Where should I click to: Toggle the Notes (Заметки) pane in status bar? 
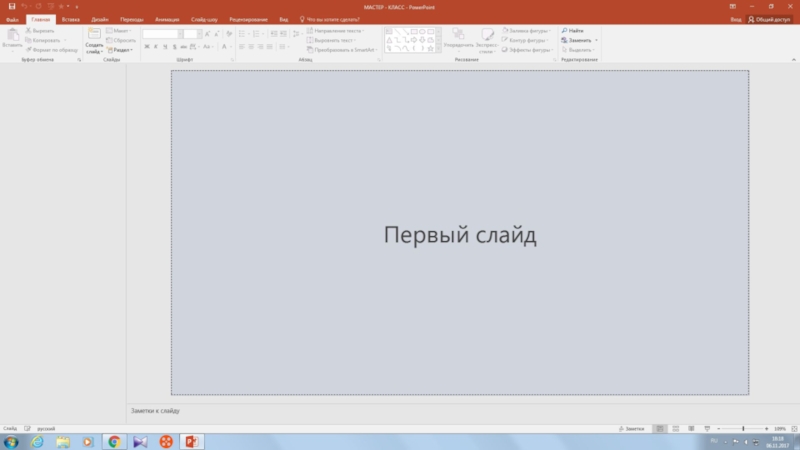632,428
